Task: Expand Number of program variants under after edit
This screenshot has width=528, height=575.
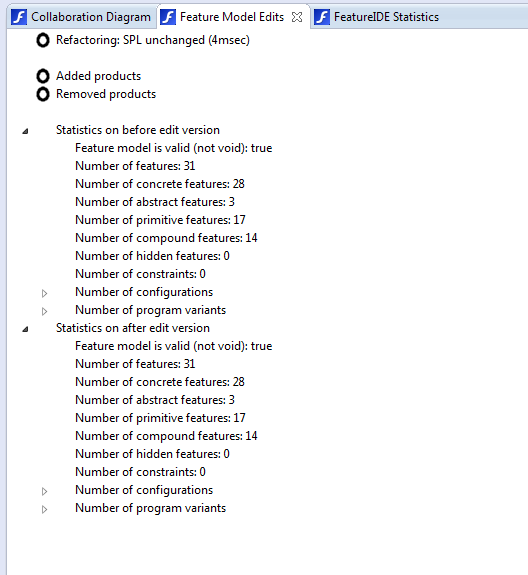Action: point(44,509)
